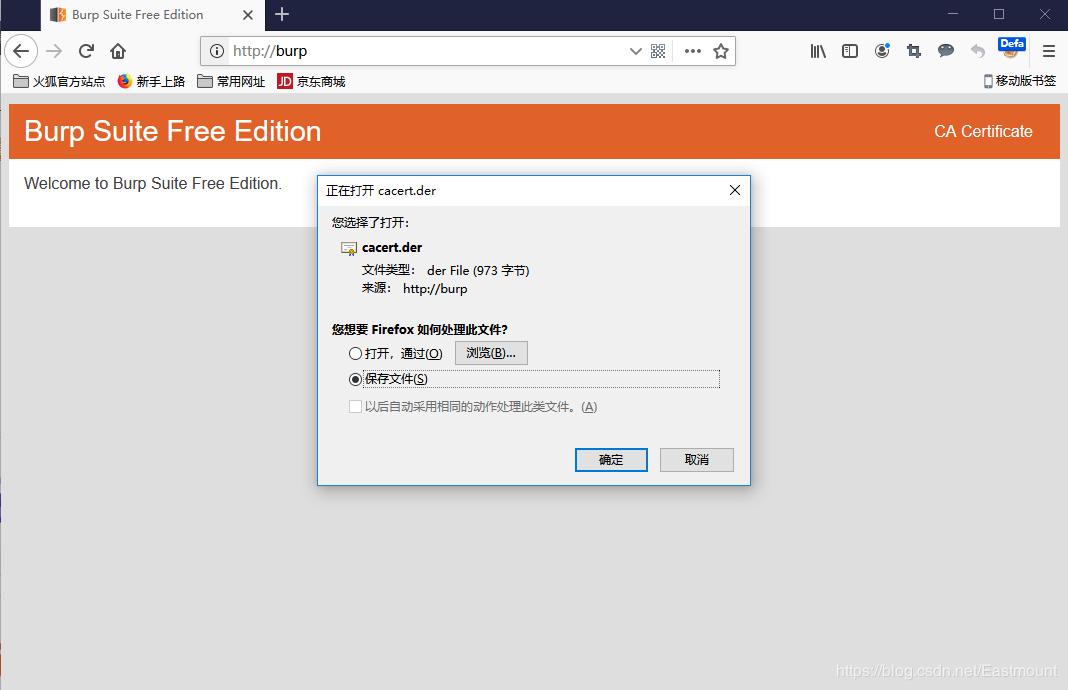This screenshot has width=1068, height=690.
Task: Click the certificate file icon in dialog
Action: [349, 249]
